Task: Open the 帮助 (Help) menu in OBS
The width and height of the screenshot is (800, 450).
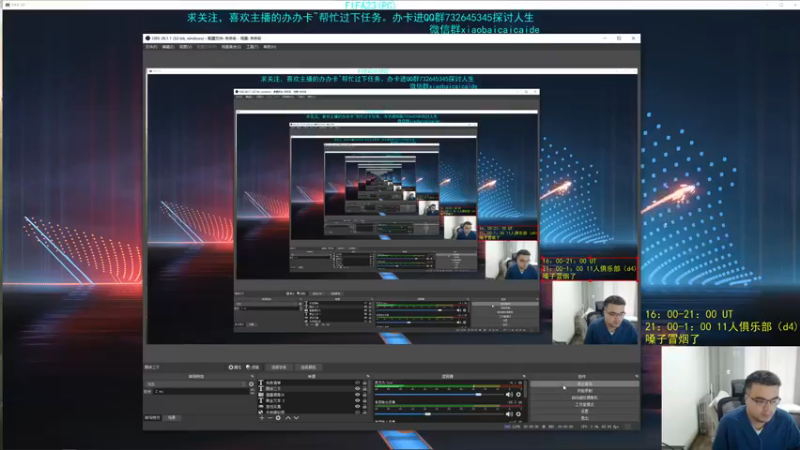Action: click(269, 47)
